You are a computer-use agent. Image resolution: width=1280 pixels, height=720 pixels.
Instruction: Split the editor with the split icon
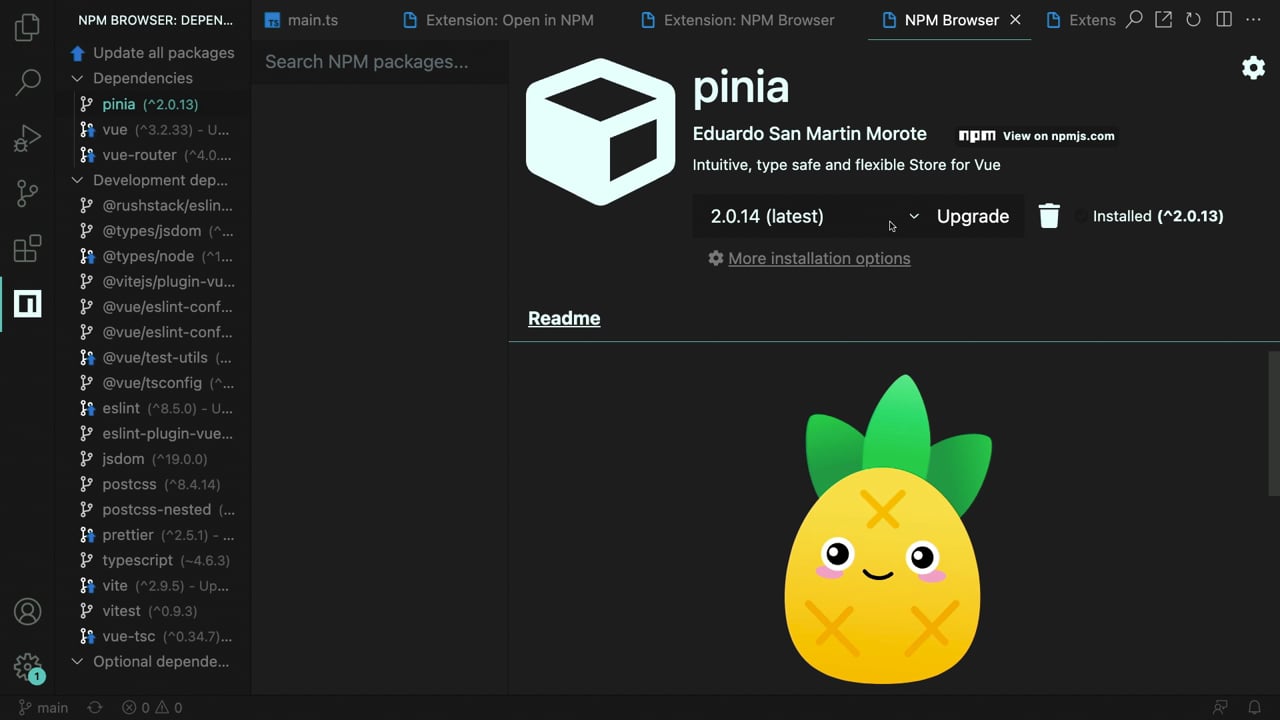tap(1224, 19)
